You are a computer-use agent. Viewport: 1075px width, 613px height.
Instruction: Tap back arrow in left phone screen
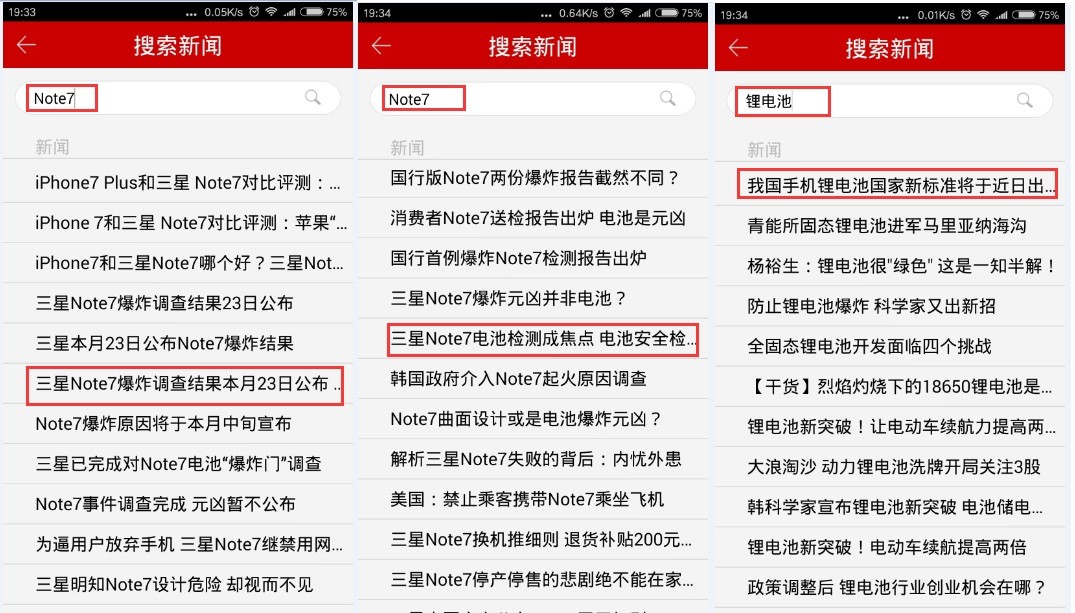click(26, 45)
